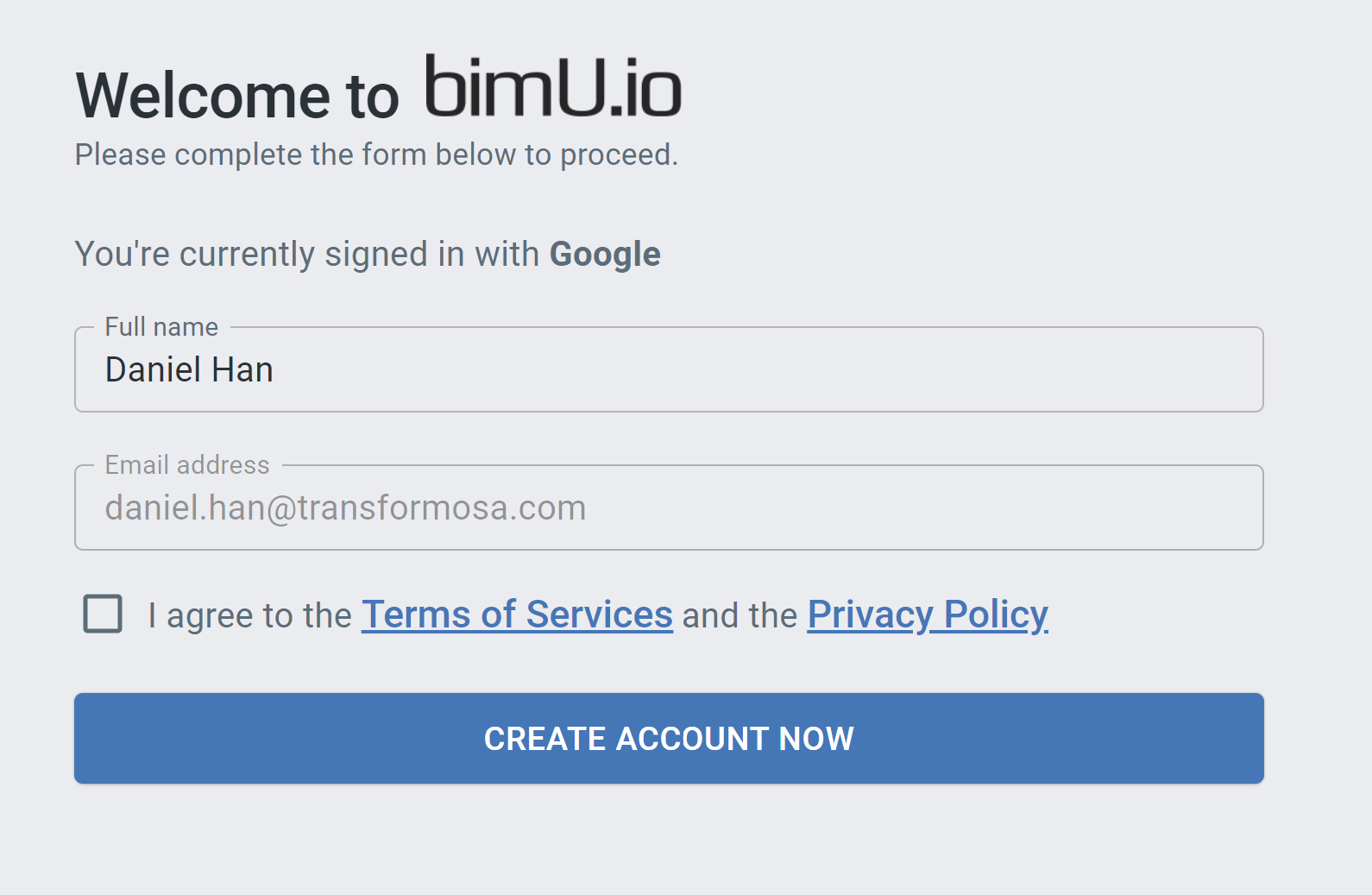Viewport: 1372px width, 895px height.
Task: Click the CREATE ACCOUNT NOW button
Action: (x=669, y=739)
